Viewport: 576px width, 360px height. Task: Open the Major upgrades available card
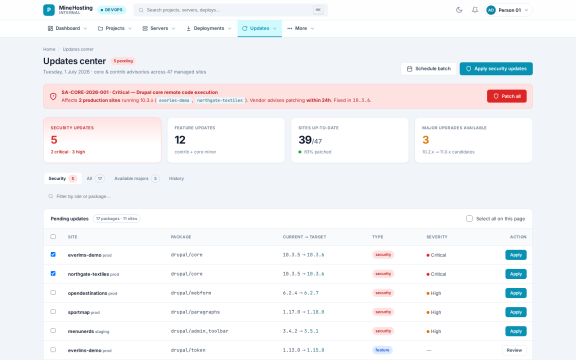(474, 140)
